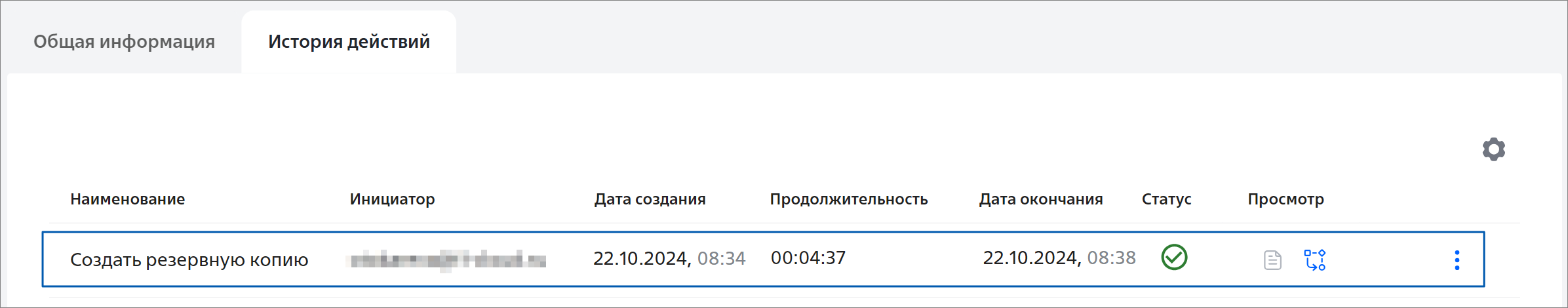Open the three-dot row actions menu
Screen dimensions: 1568x308
(x=1457, y=260)
